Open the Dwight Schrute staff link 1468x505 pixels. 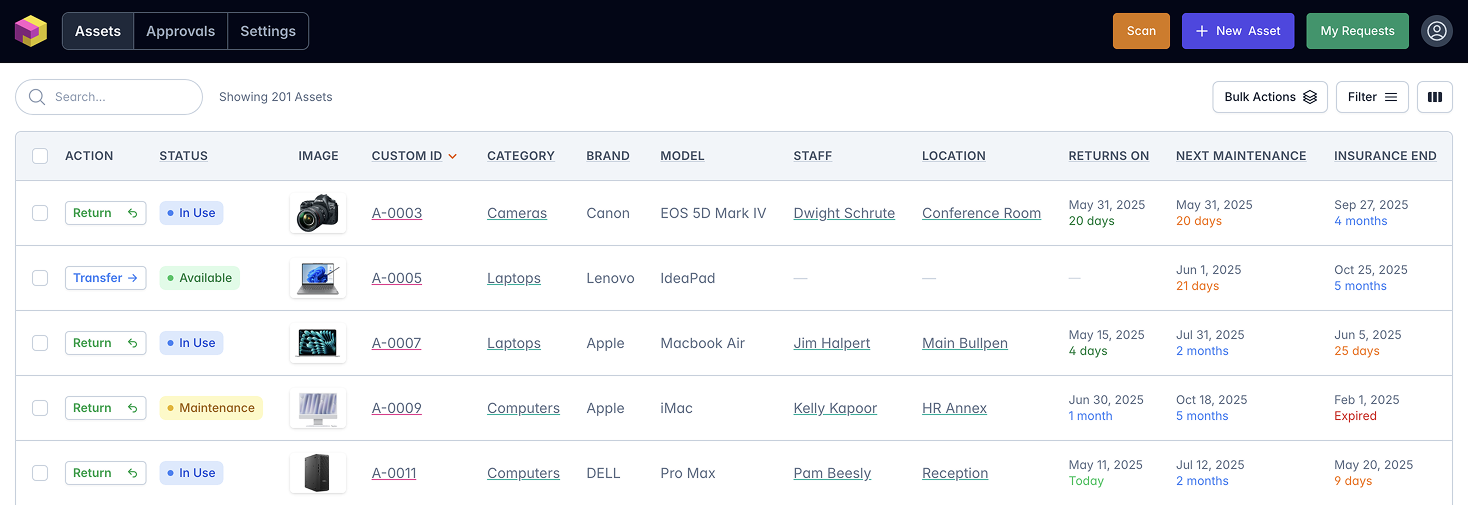coord(844,213)
